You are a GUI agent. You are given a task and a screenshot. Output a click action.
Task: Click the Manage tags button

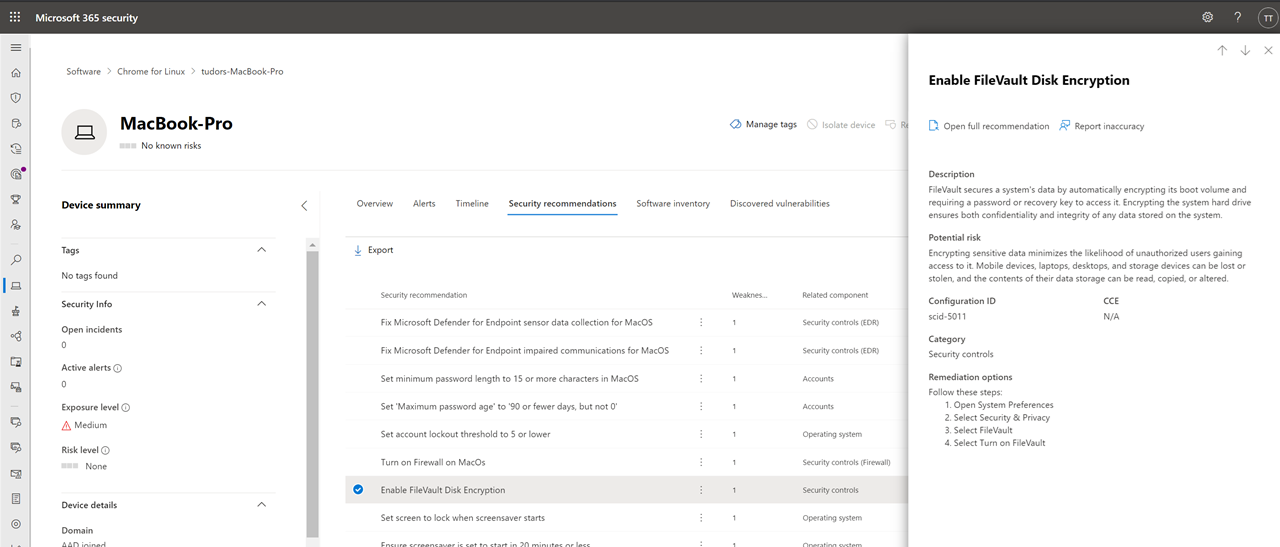[x=763, y=125]
